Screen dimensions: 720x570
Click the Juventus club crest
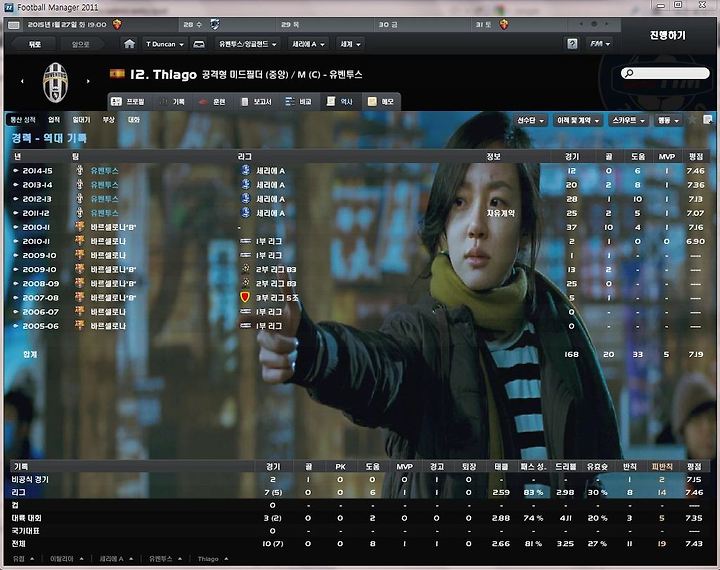55,83
